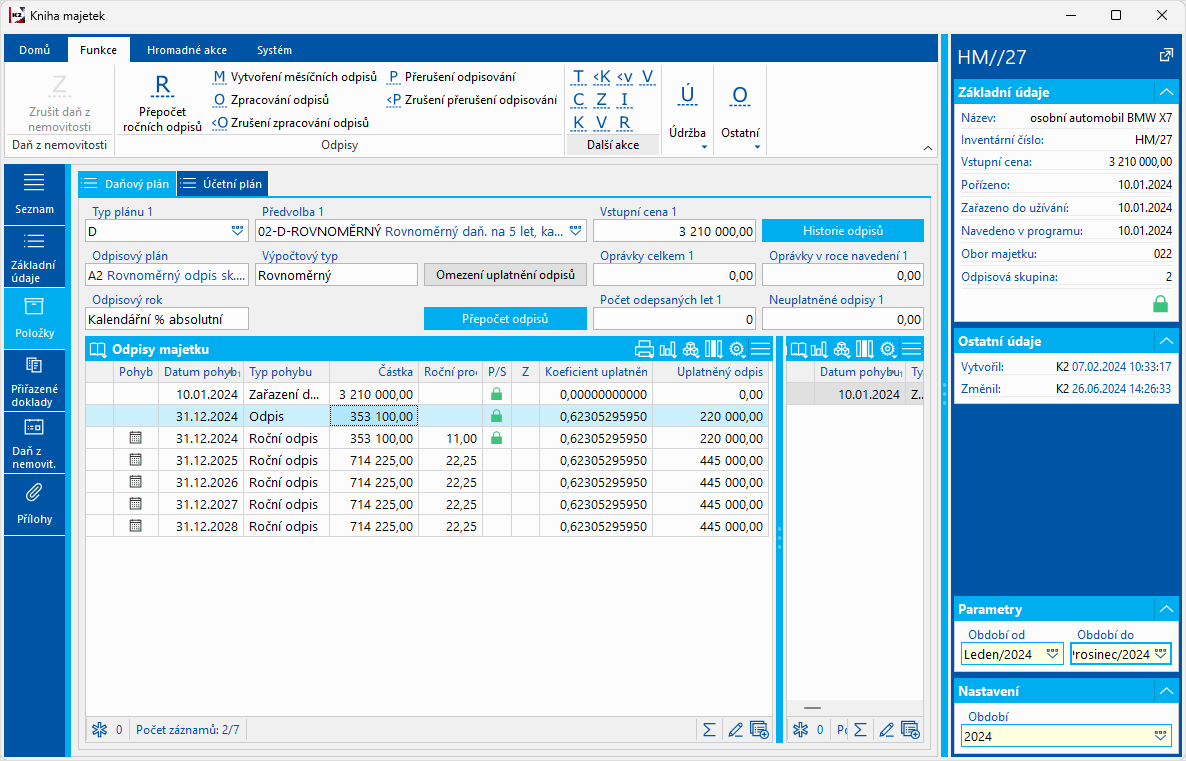The width and height of the screenshot is (1186, 761).
Task: Click the snowflake icon in the bottom-left status bar
Action: pos(99,729)
